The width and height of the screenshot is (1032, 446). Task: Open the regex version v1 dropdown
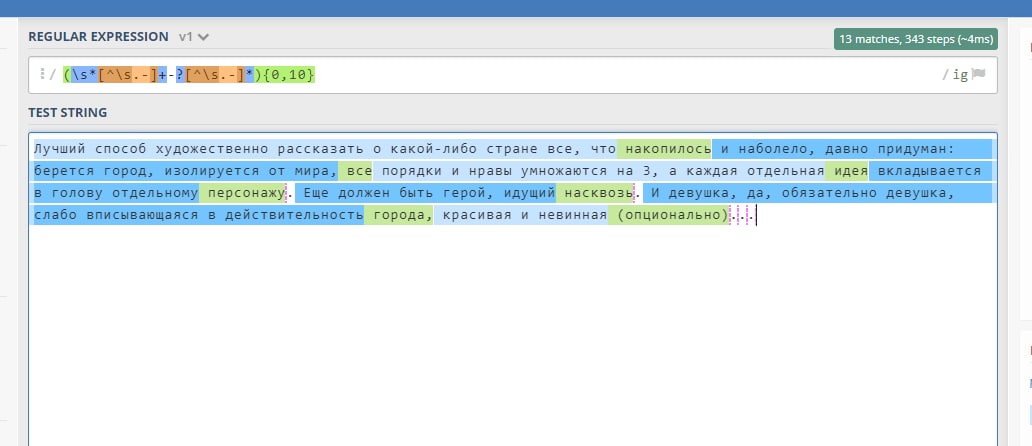pyautogui.click(x=194, y=37)
